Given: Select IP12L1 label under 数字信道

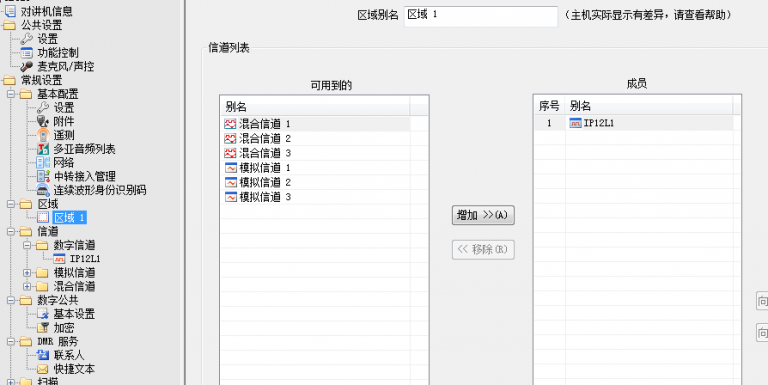Looking at the screenshot, I should point(85,259).
